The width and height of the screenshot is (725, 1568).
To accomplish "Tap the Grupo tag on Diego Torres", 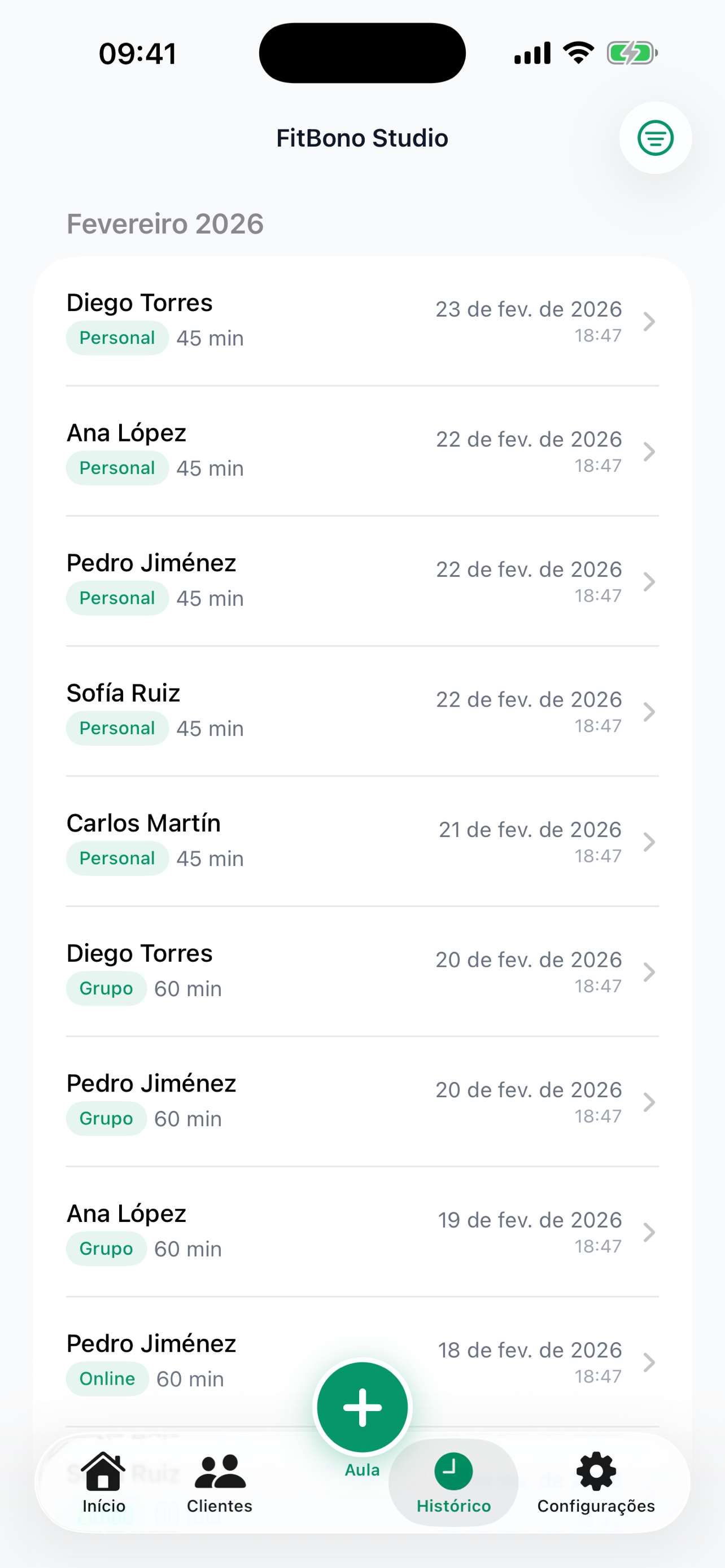I will coord(106,988).
